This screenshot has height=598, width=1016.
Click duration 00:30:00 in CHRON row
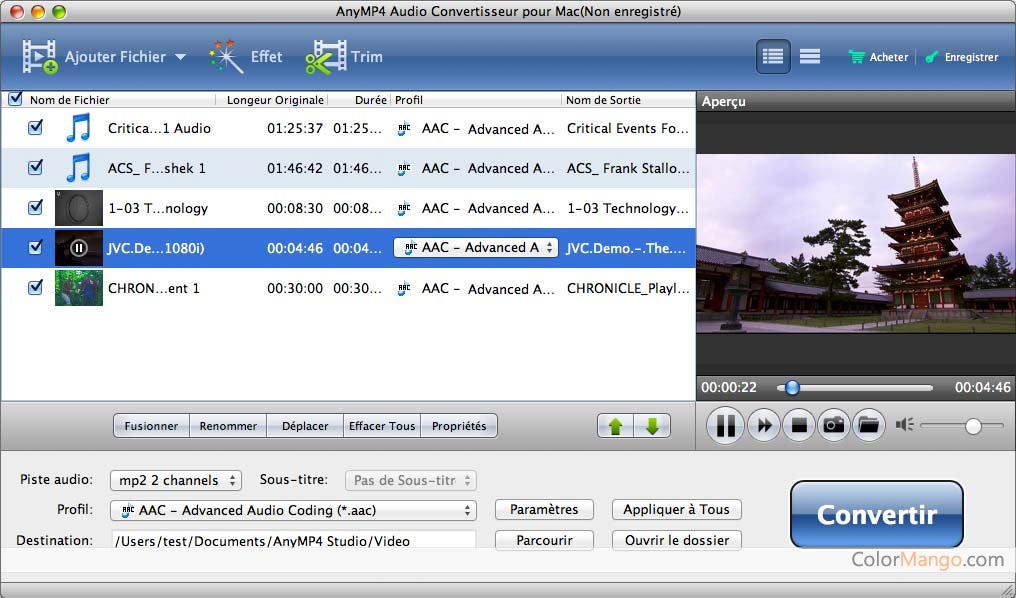click(x=295, y=288)
